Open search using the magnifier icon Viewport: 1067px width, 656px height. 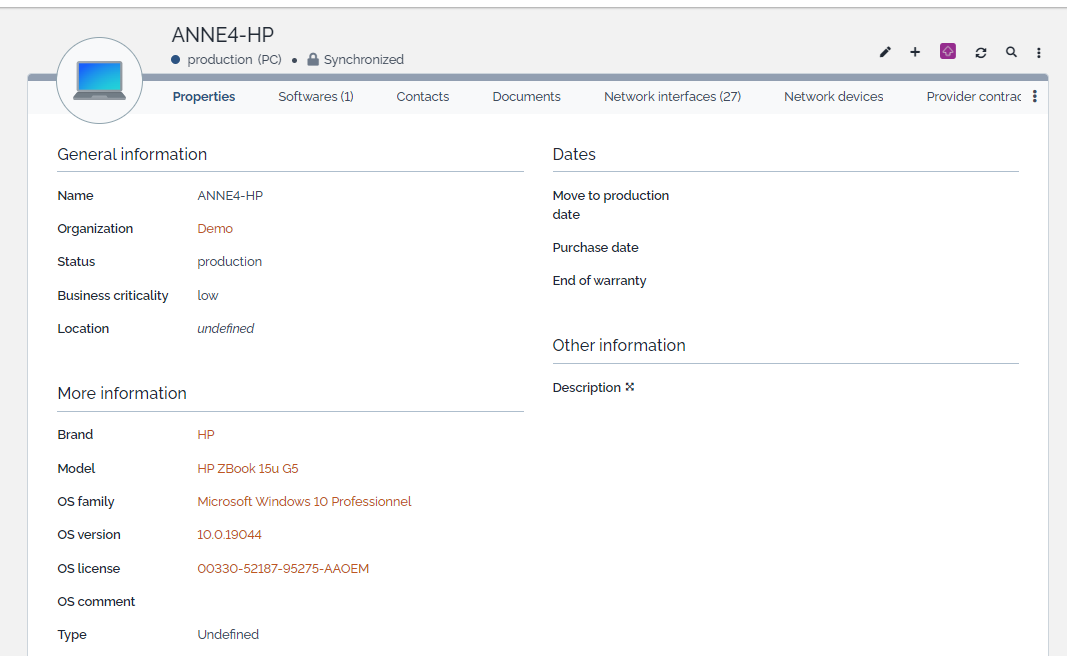coord(1011,52)
